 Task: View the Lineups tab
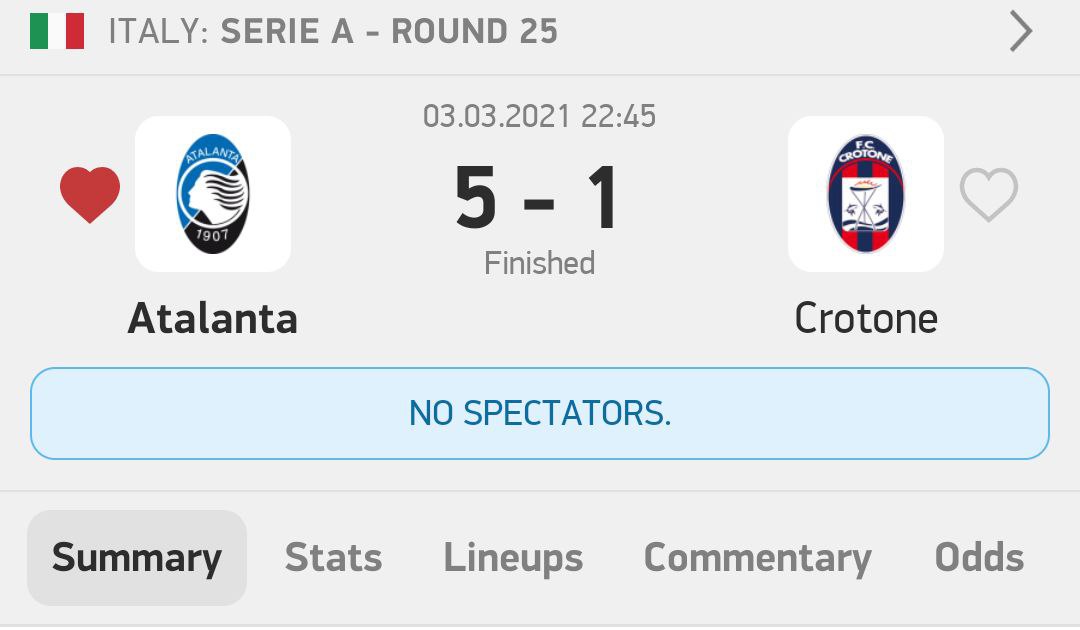(x=513, y=558)
